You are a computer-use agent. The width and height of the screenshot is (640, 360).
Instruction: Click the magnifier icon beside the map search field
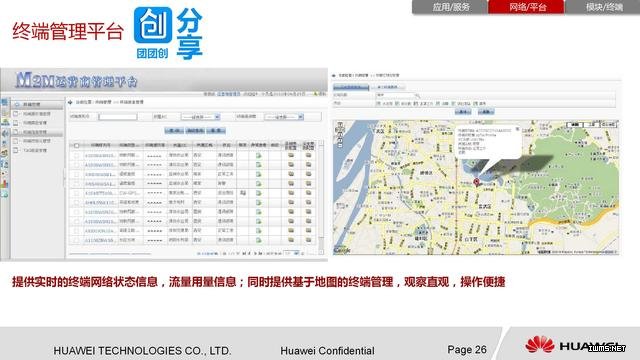coord(417,96)
